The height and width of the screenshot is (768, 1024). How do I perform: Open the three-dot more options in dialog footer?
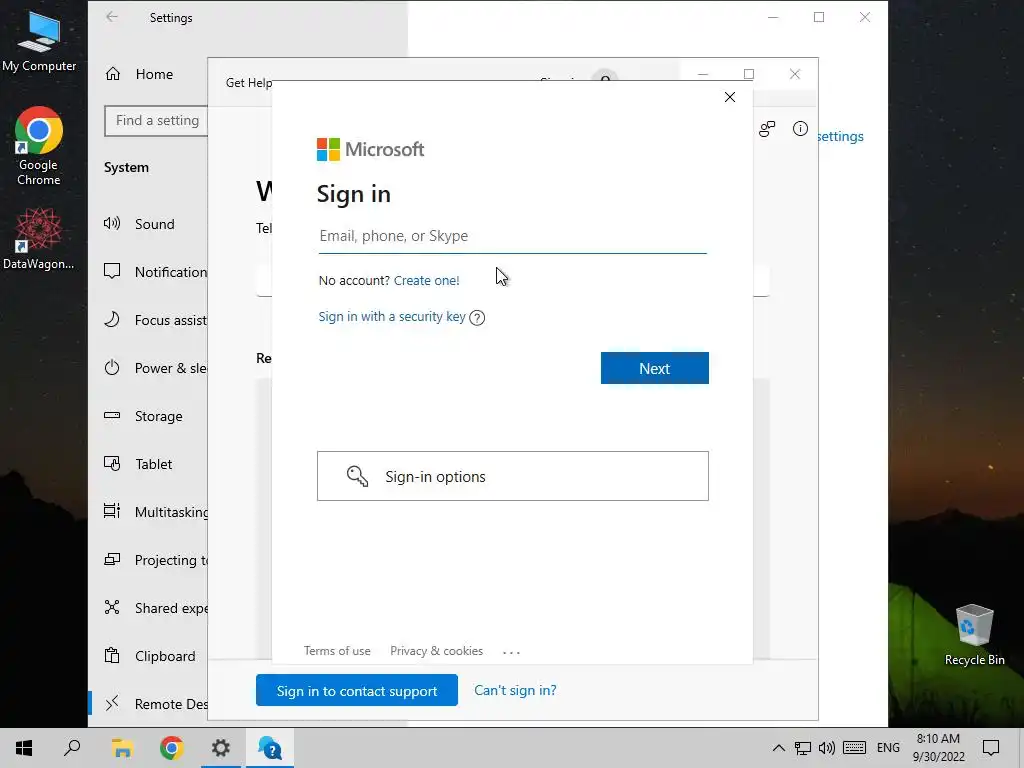coord(511,652)
